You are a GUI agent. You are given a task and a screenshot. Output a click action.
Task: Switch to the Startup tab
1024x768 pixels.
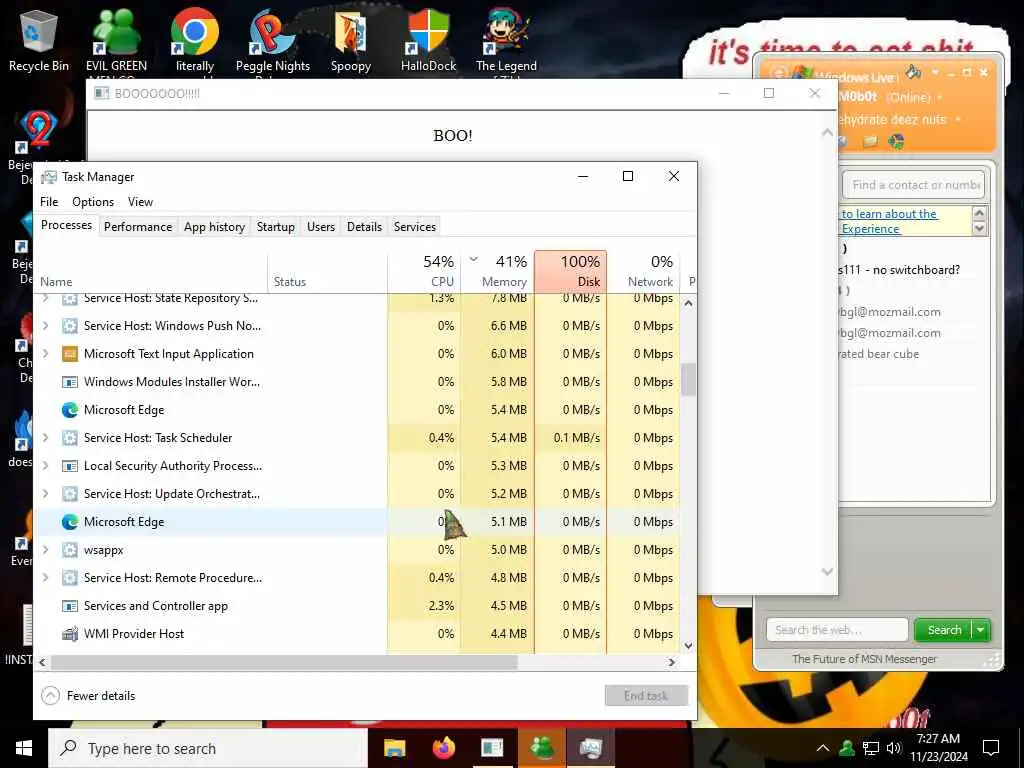pyautogui.click(x=276, y=227)
